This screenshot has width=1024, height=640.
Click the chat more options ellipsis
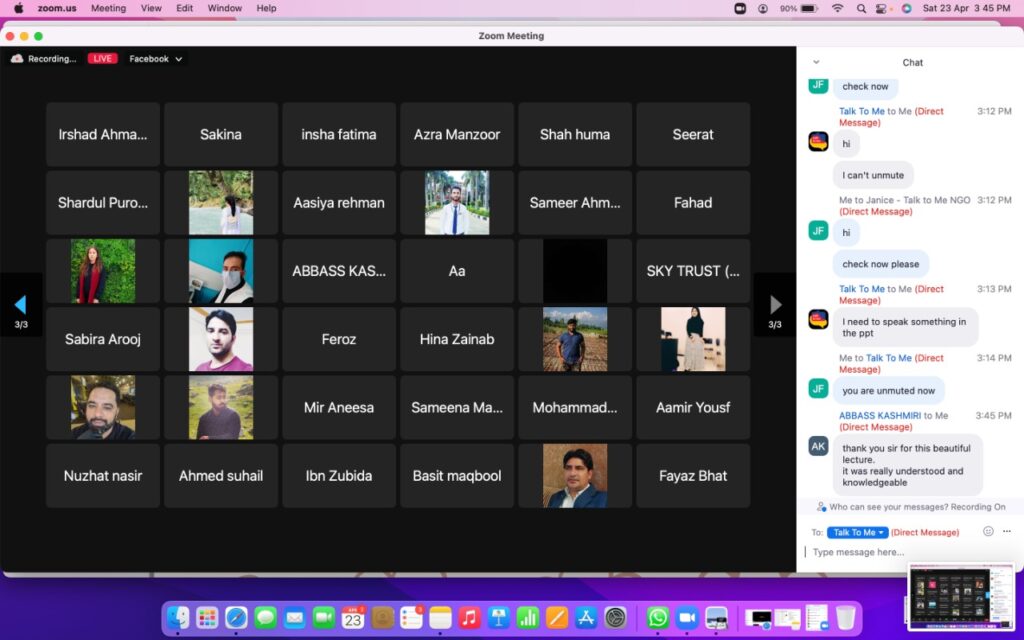click(1007, 532)
